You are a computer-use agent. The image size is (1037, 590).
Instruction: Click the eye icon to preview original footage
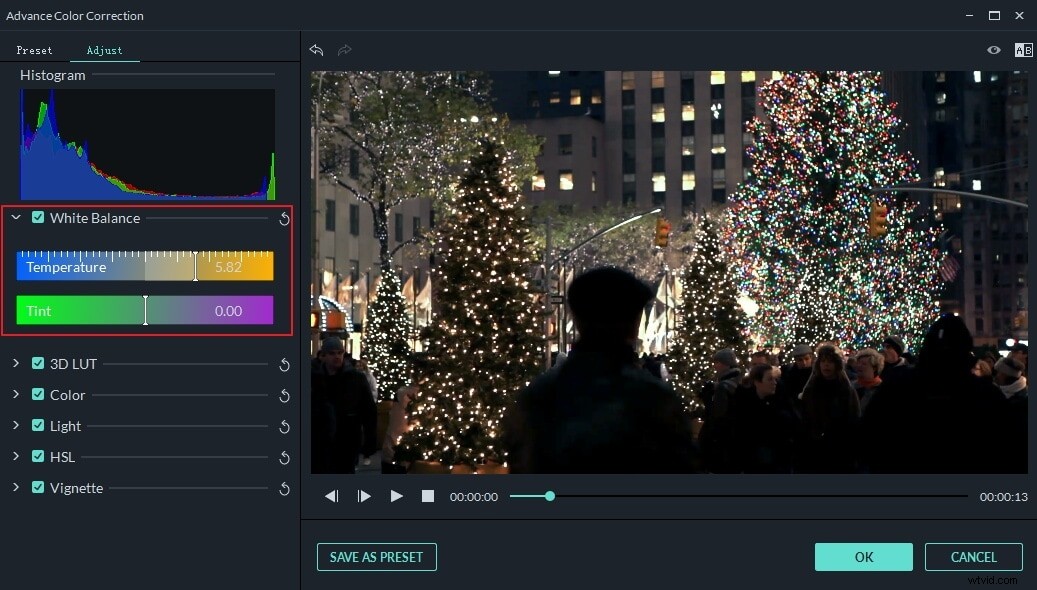[993, 50]
